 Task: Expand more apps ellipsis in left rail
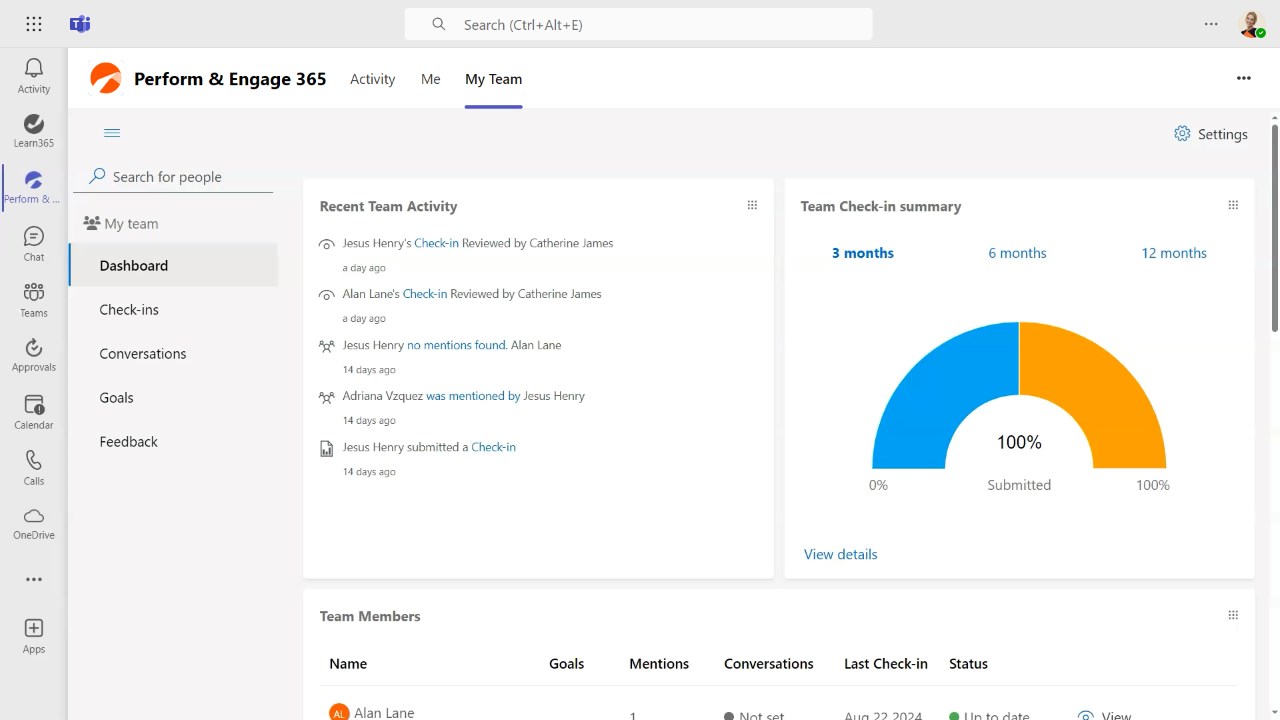(33, 579)
